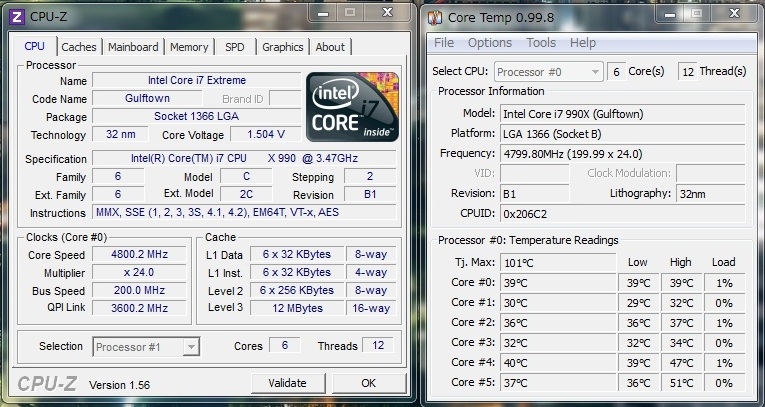This screenshot has height=407, width=765.
Task: Open the Graphics tab in CPU-Z
Action: point(282,47)
